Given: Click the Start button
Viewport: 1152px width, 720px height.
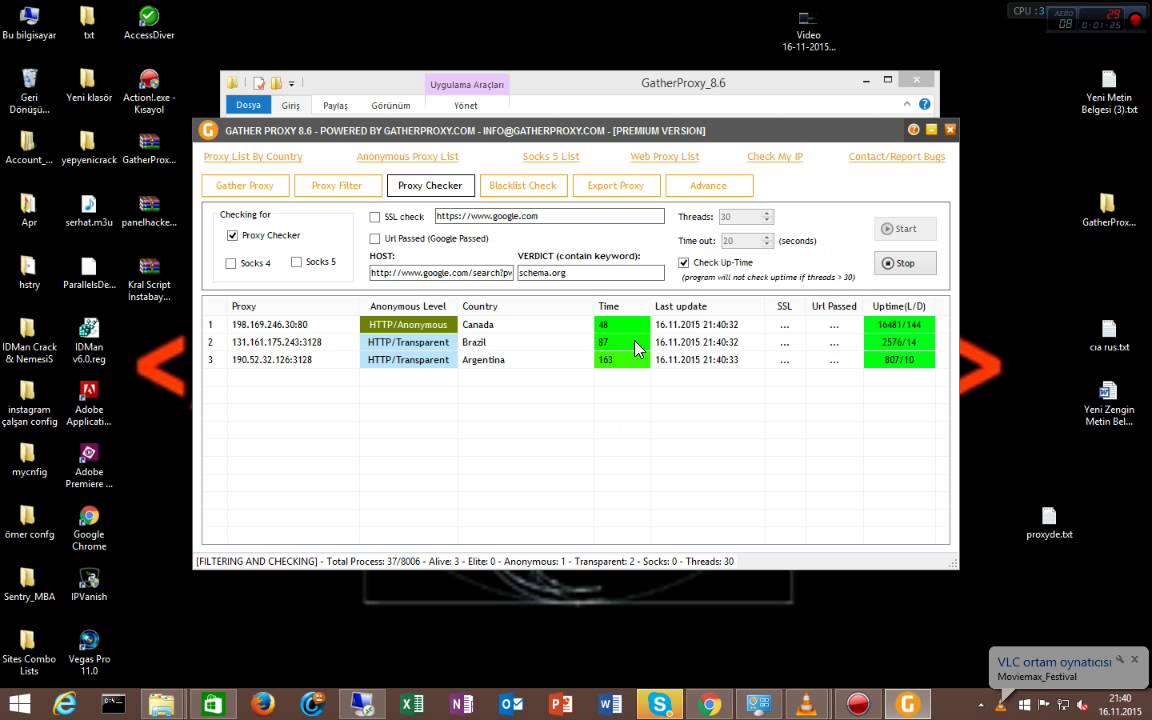Looking at the screenshot, I should 905,228.
